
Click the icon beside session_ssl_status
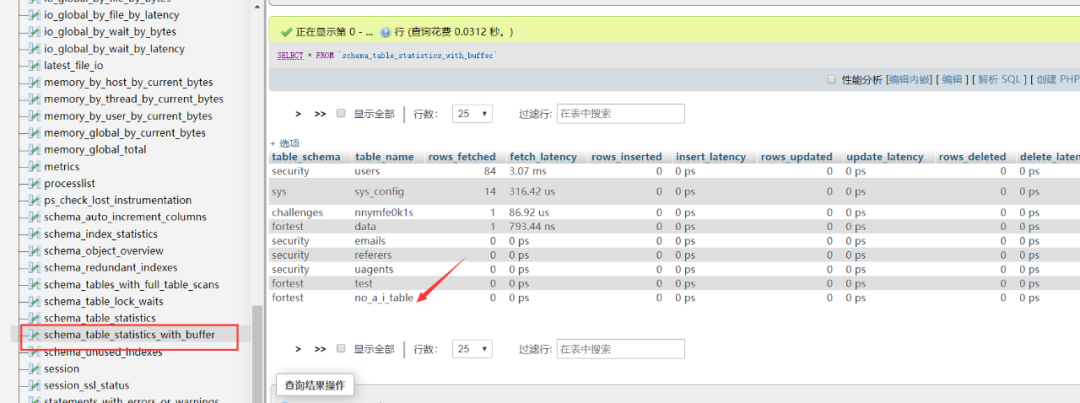click(34, 385)
